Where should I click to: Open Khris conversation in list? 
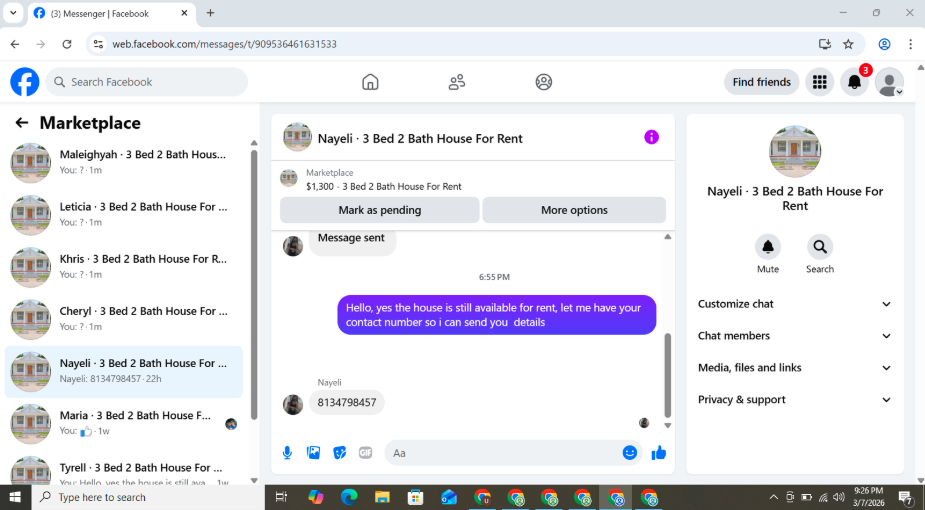(x=124, y=266)
